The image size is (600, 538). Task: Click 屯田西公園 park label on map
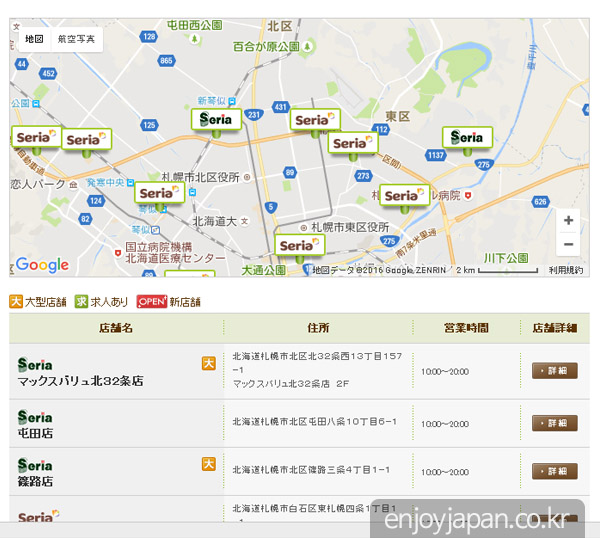[x=194, y=25]
